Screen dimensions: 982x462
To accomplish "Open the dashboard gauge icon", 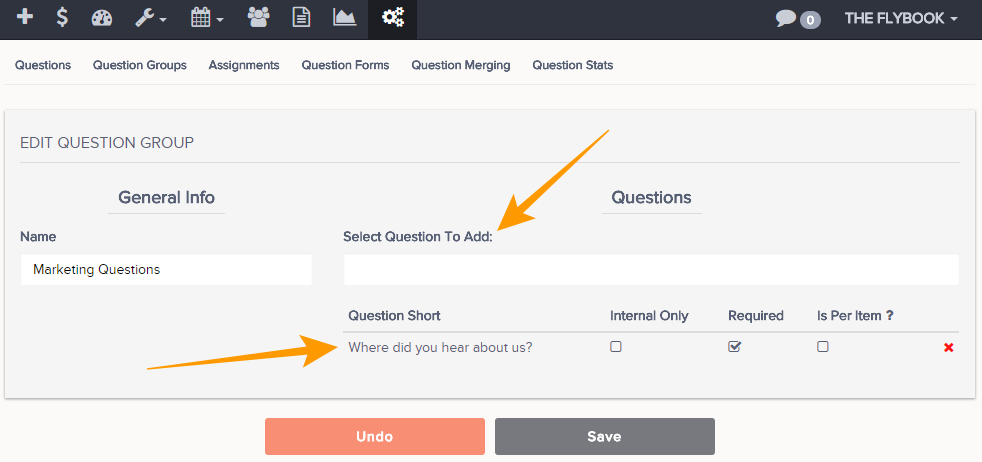I will point(101,18).
